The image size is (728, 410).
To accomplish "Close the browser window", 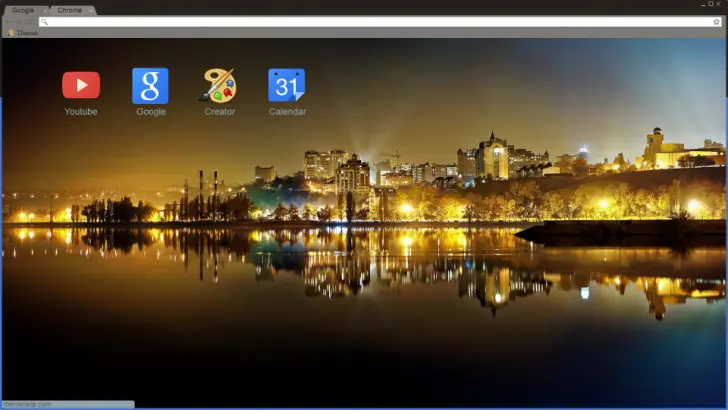I will tap(720, 4).
